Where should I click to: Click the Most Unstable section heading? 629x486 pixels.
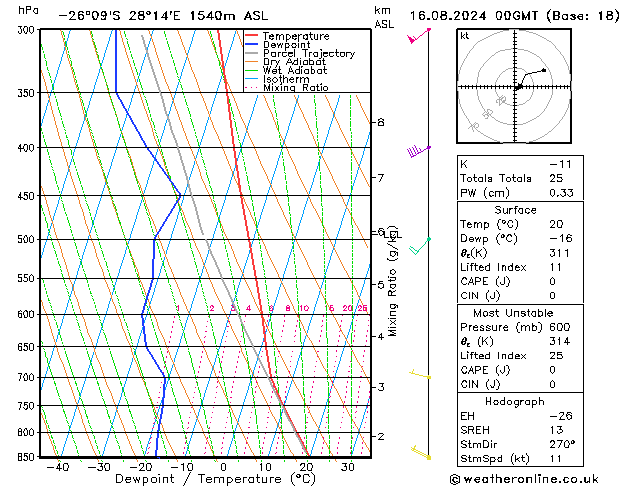pyautogui.click(x=513, y=313)
